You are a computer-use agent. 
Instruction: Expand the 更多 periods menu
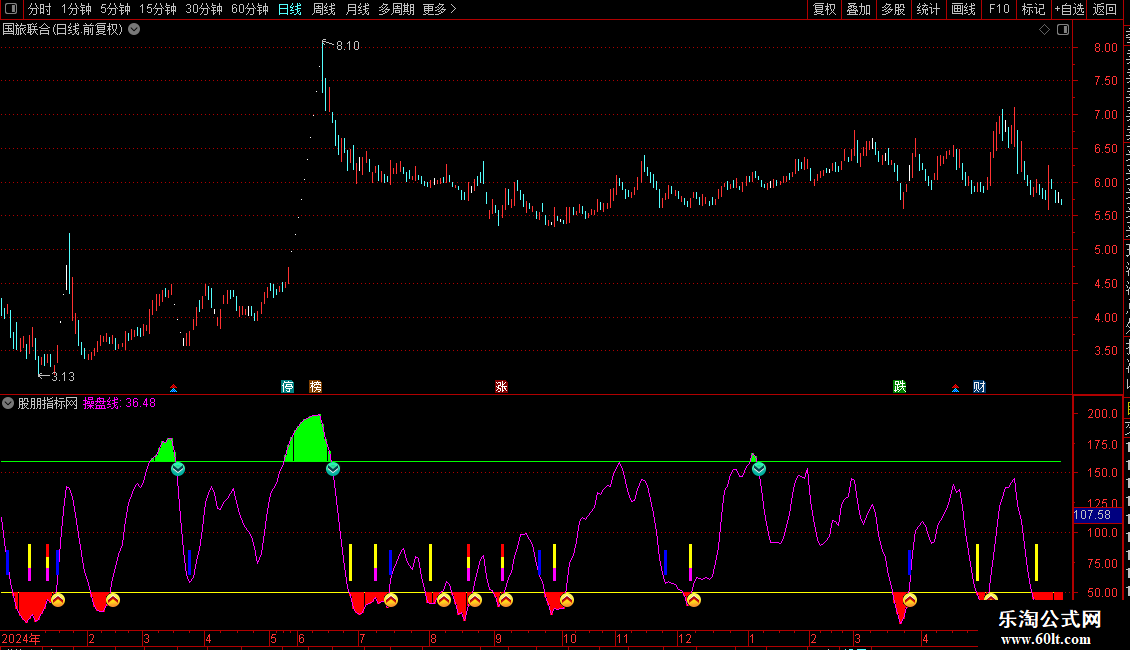(x=440, y=9)
